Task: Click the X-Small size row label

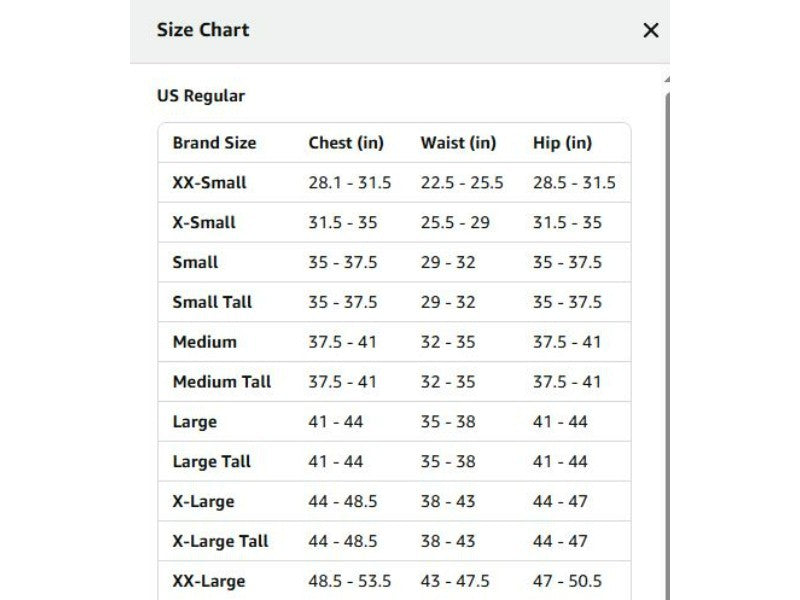Action: coord(204,222)
